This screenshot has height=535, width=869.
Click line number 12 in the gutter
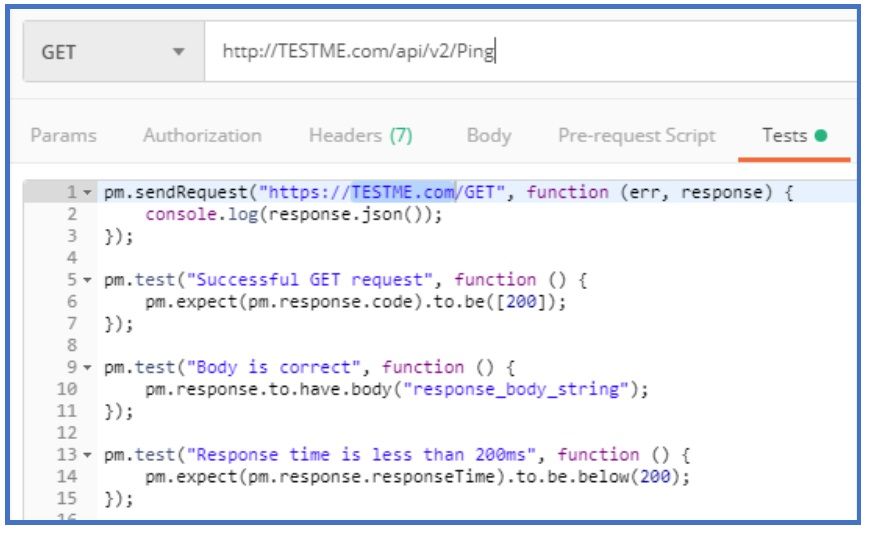click(x=69, y=433)
